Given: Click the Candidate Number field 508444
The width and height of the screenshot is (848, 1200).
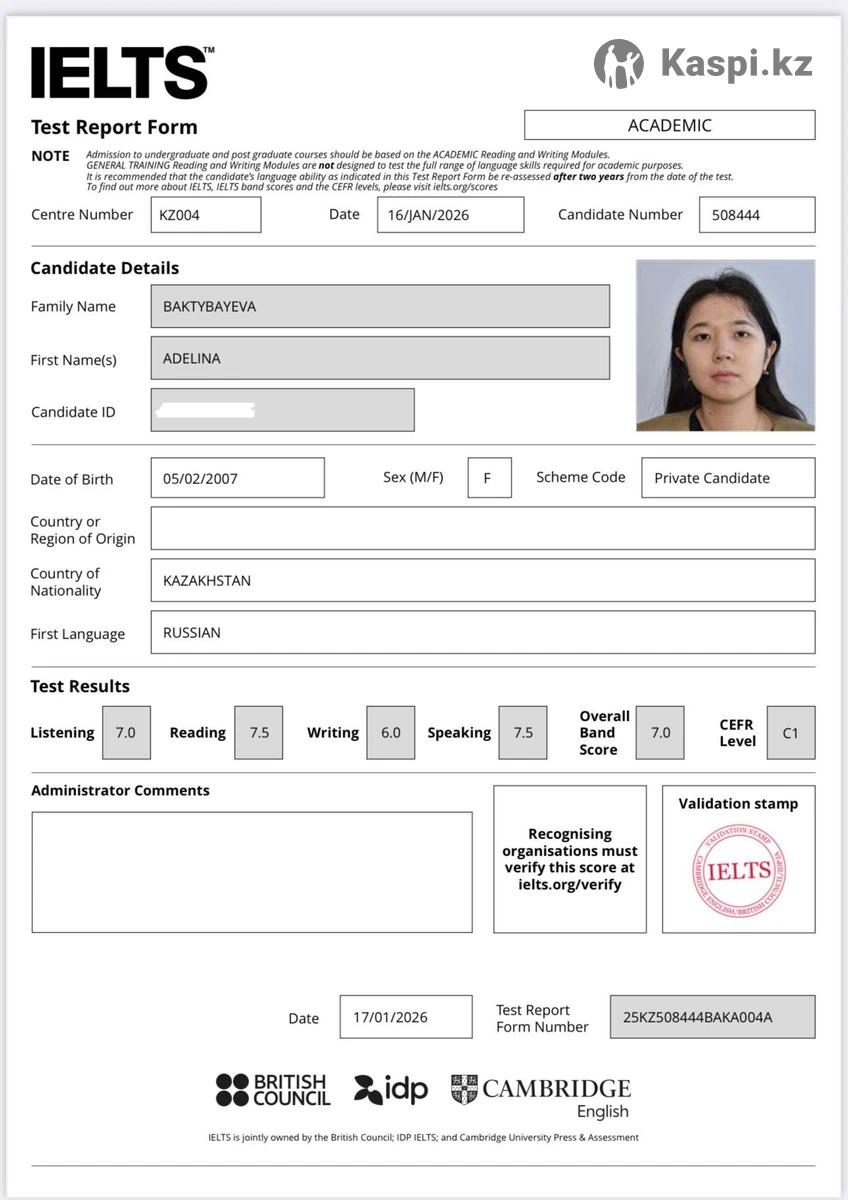Looking at the screenshot, I should click(x=756, y=215).
